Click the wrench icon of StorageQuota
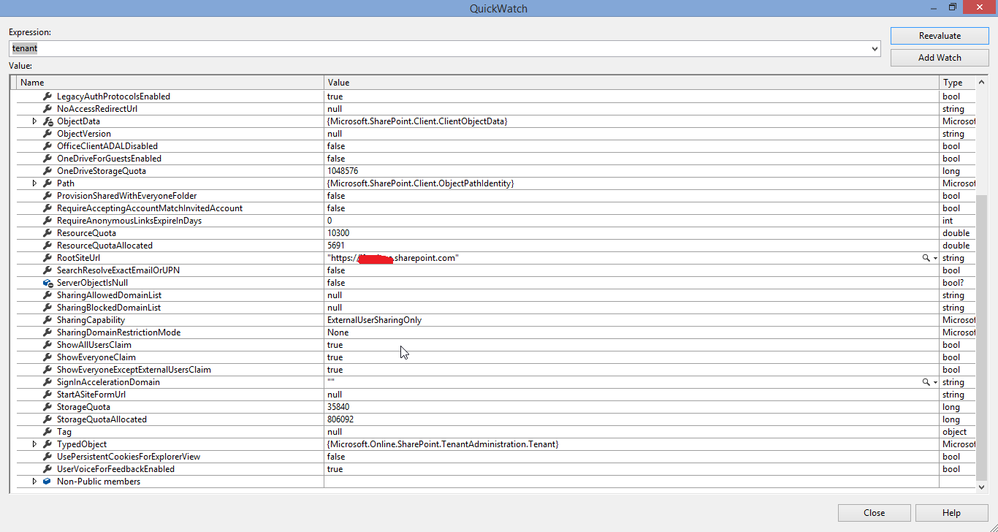This screenshot has height=532, width=998. coord(47,407)
